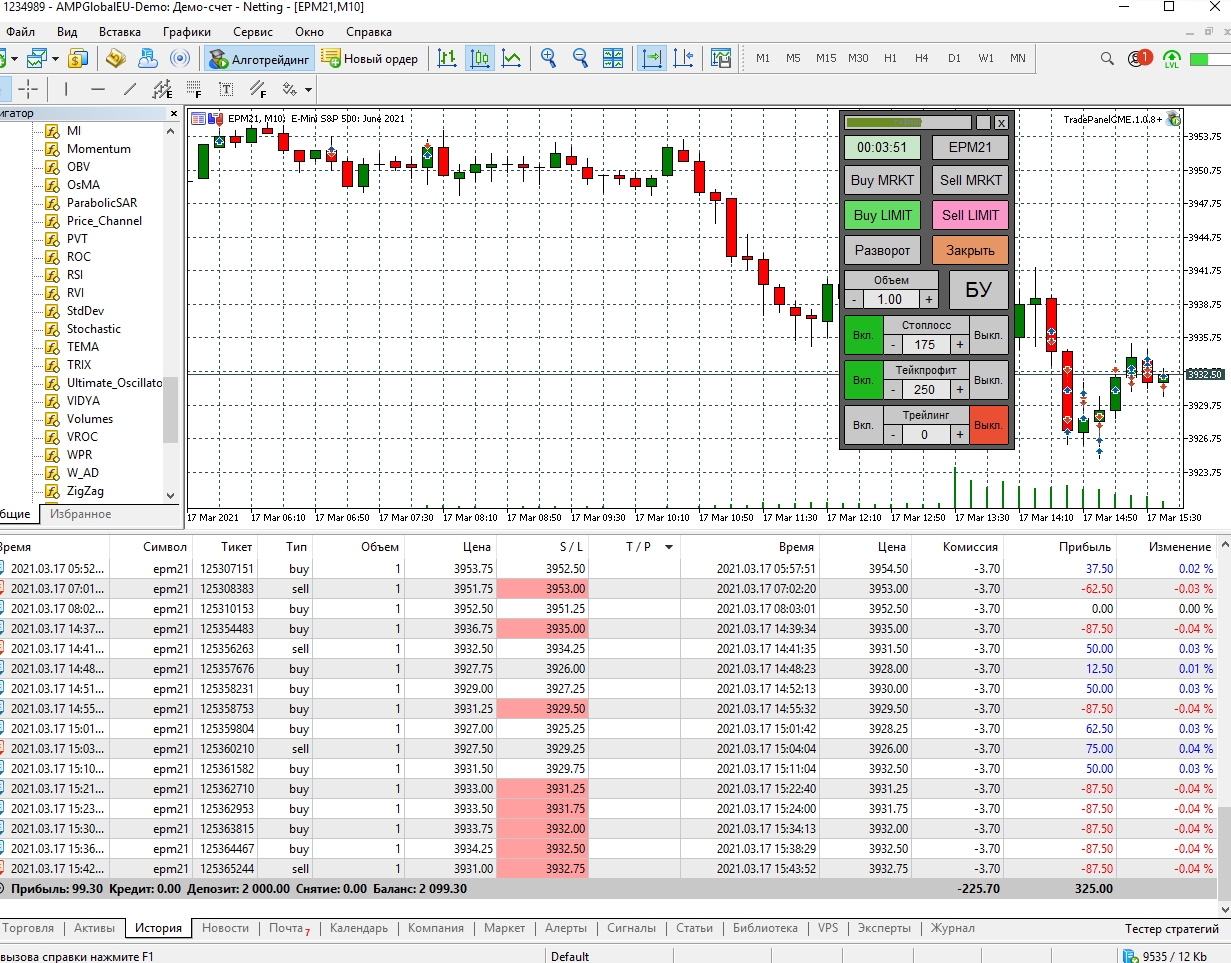Open the VPS cloud hosting icon
Screen dimensions: 1231x963
pos(148,59)
